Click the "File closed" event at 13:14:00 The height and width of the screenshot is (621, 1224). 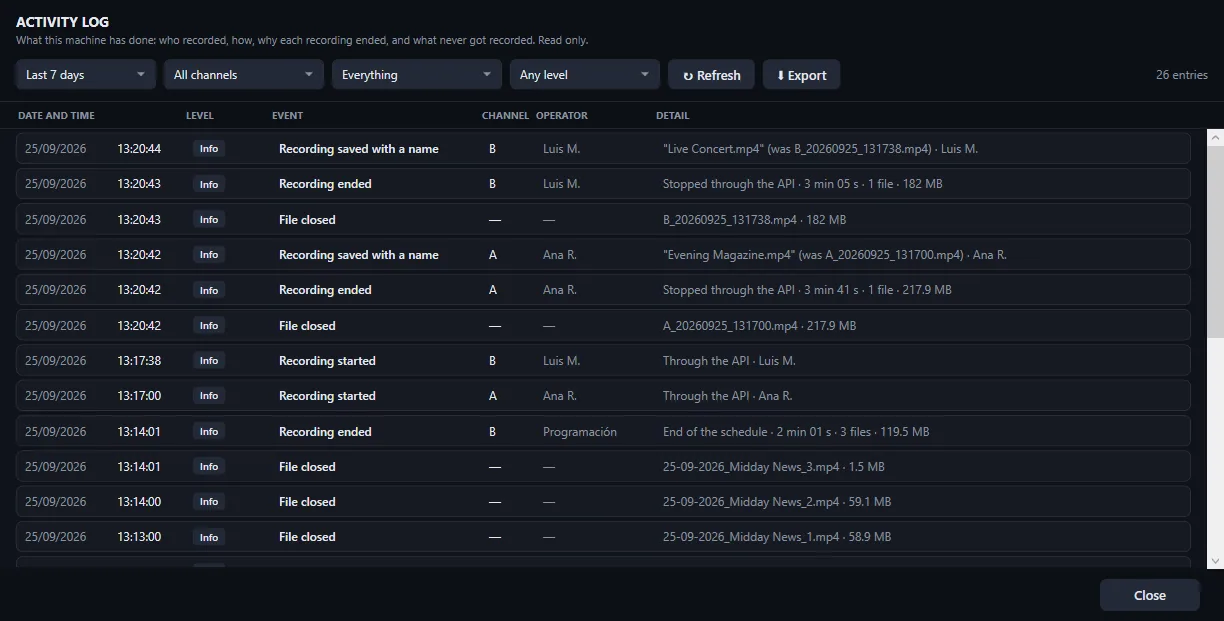(307, 502)
